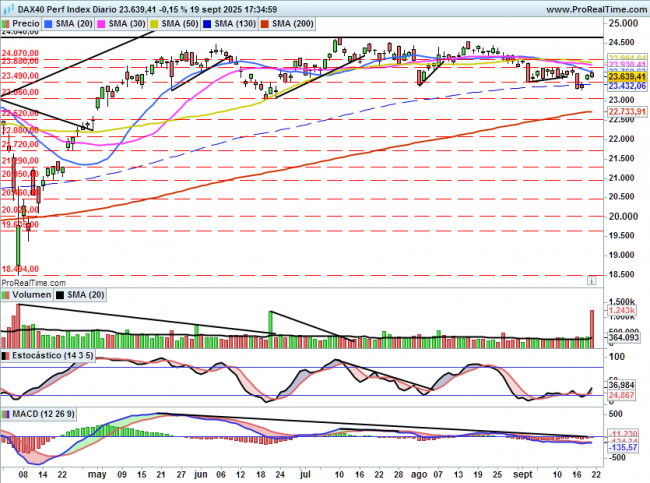Click the Volumen panel legend icon

coord(7,296)
